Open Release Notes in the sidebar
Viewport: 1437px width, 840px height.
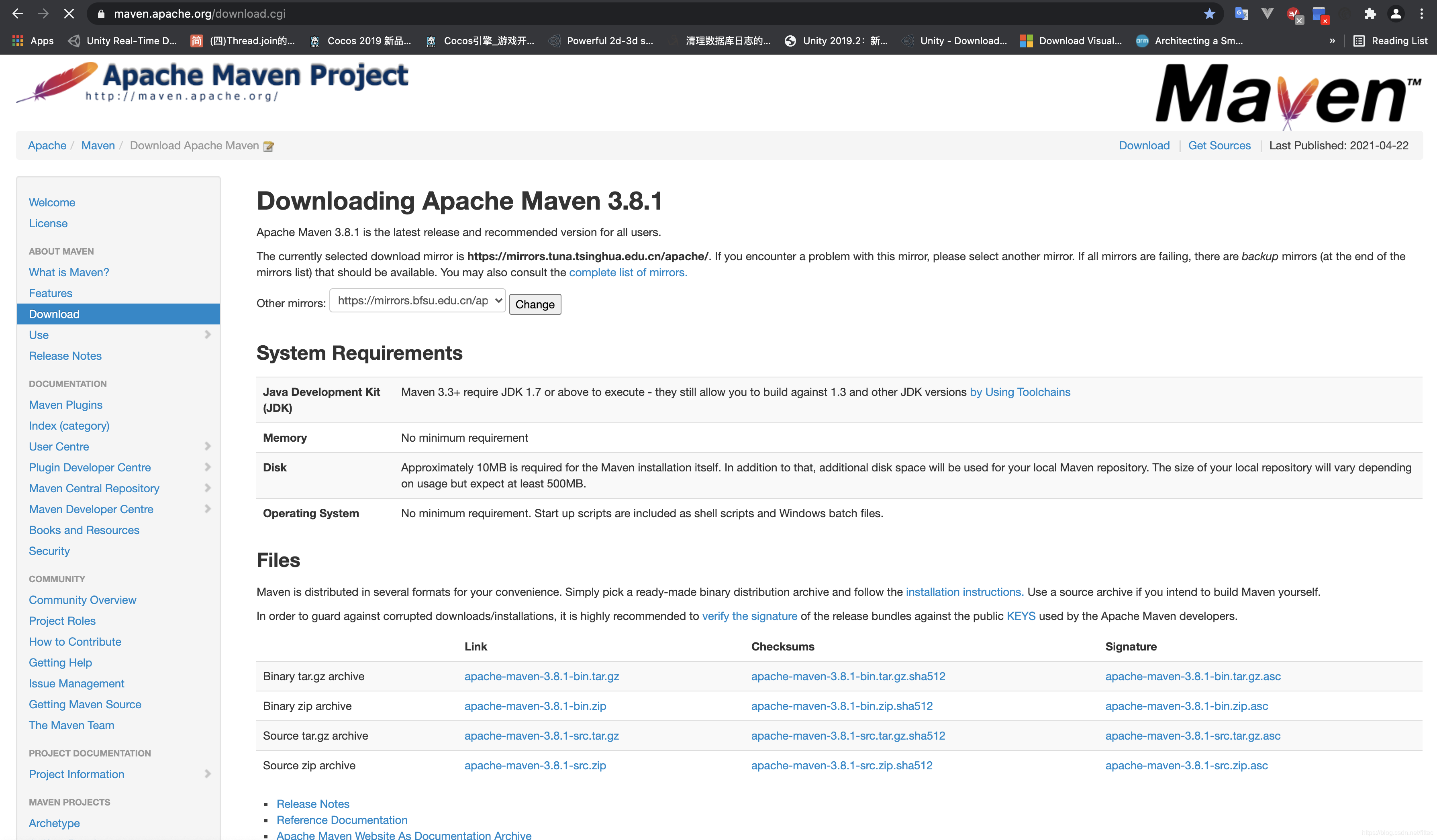(x=65, y=356)
